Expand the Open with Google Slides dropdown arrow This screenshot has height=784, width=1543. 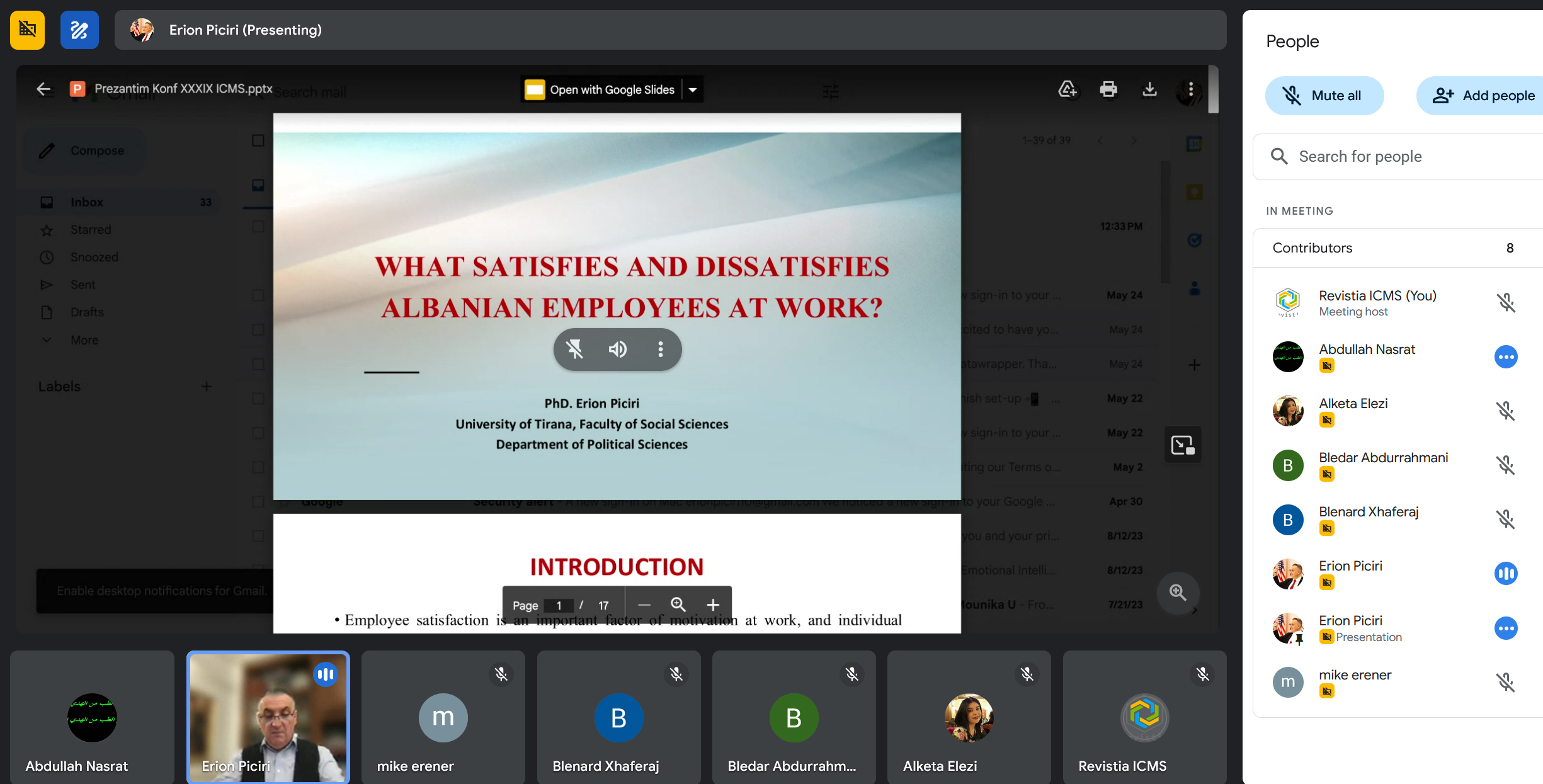[693, 90]
